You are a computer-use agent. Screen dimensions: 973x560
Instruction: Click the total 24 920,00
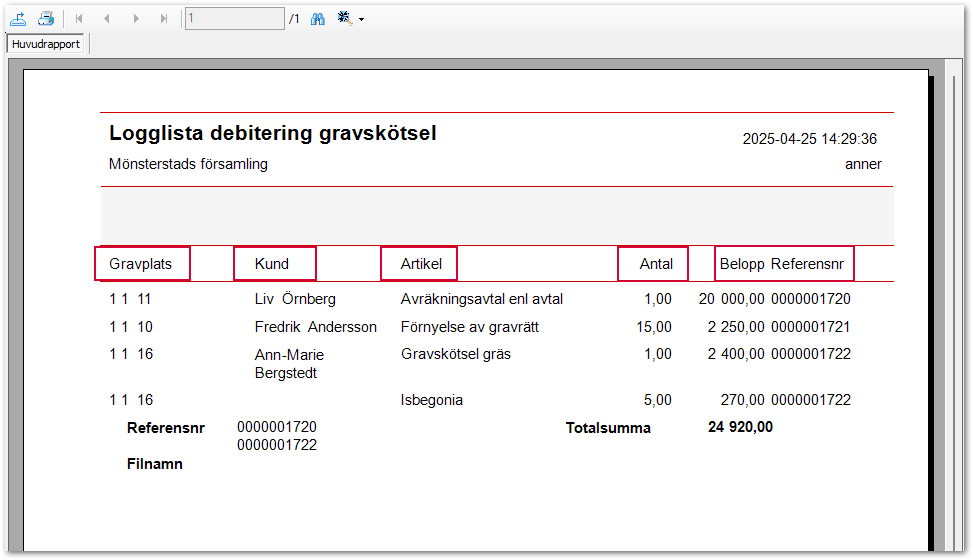pyautogui.click(x=740, y=427)
